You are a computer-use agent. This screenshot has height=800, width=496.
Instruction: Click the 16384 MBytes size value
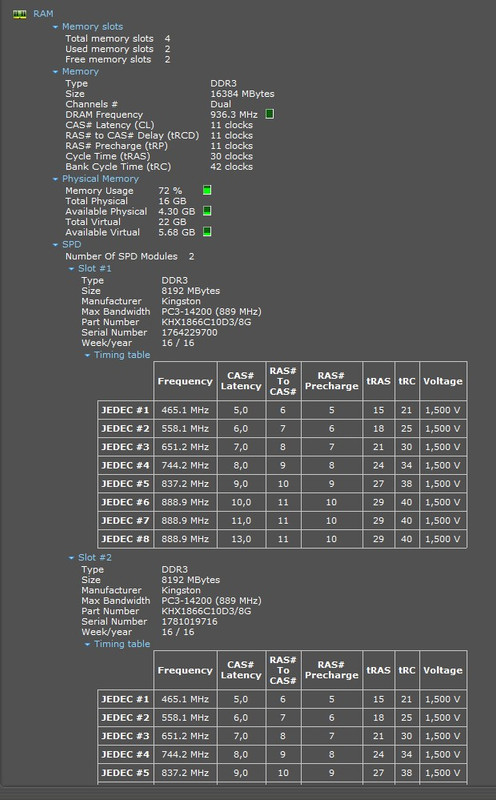(x=242, y=94)
